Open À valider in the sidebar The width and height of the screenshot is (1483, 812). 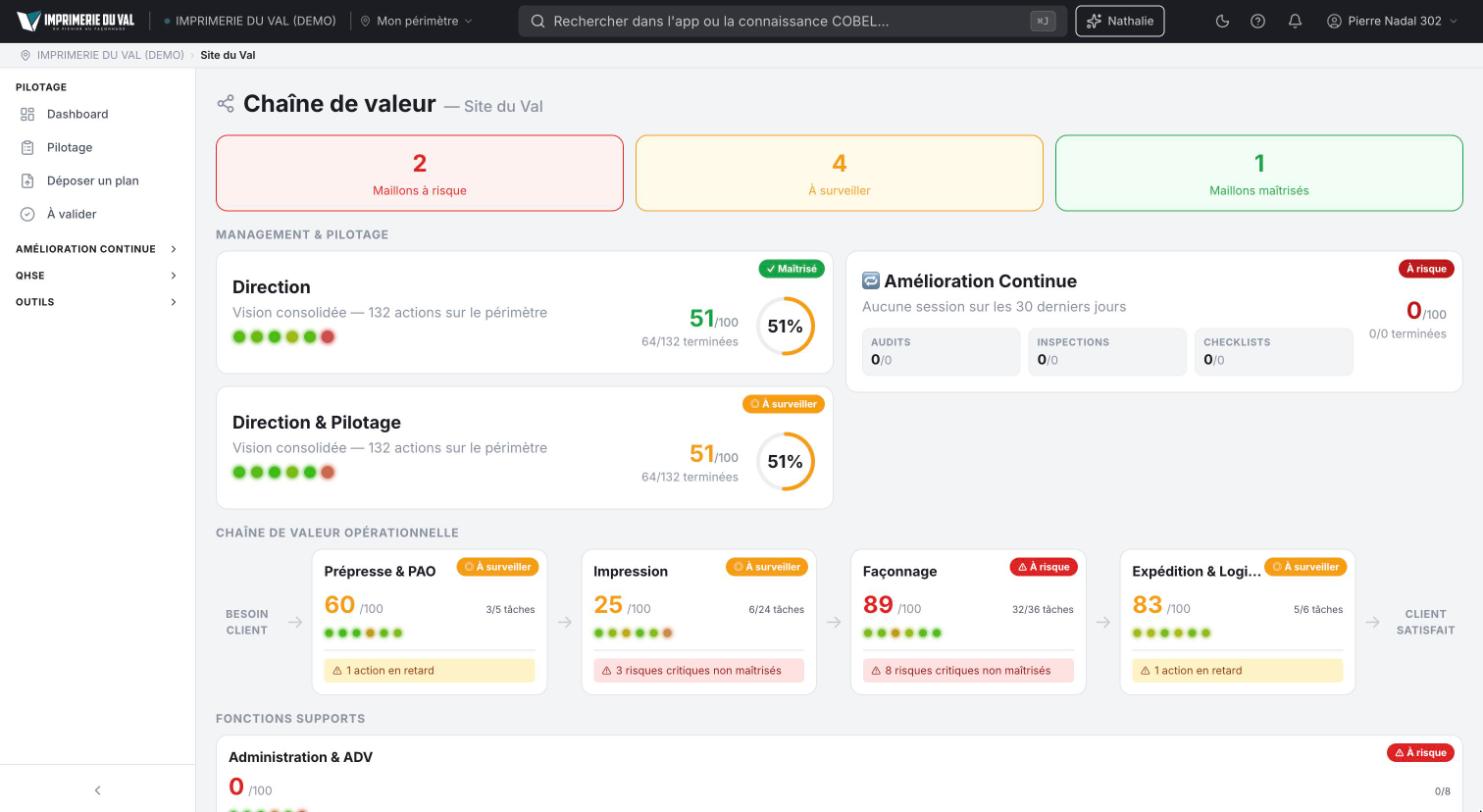tap(97, 214)
